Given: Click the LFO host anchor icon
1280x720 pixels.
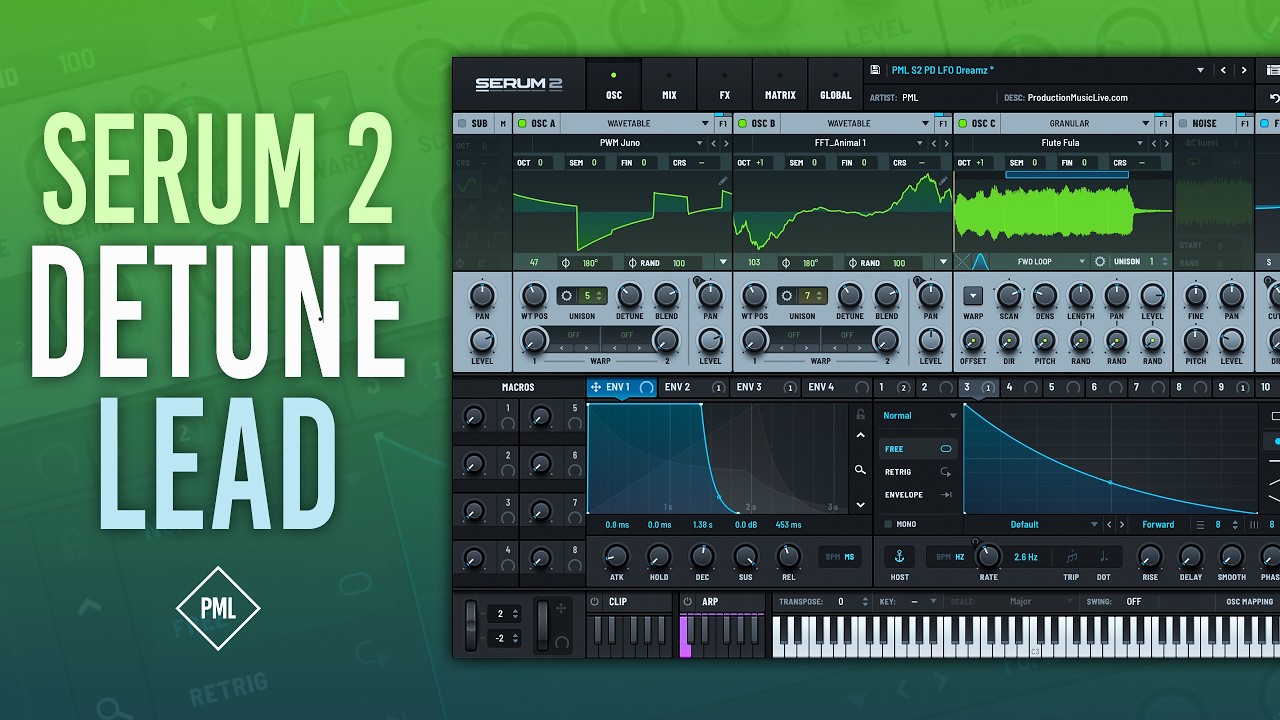Looking at the screenshot, I should pyautogui.click(x=898, y=556).
